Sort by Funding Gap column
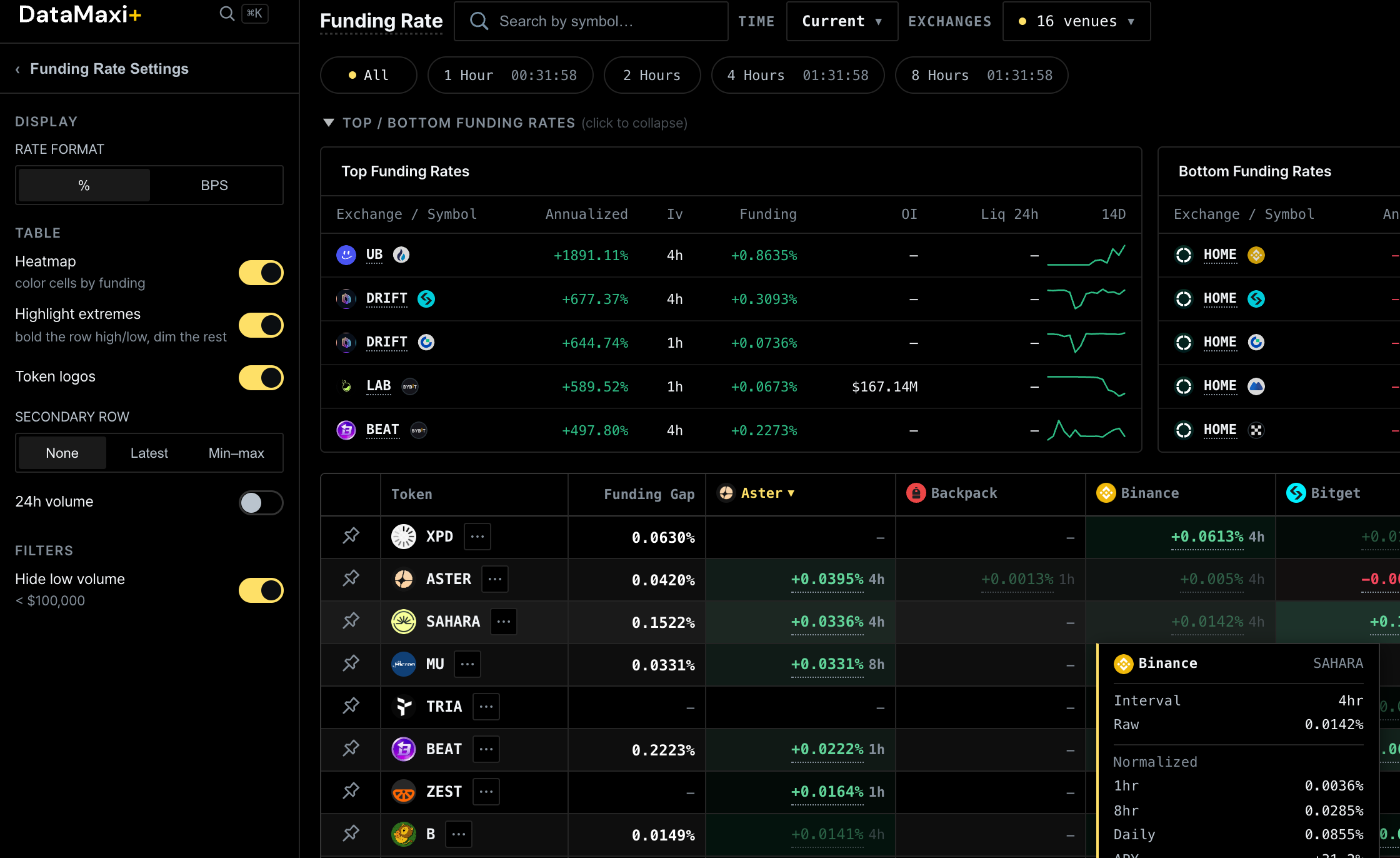The image size is (1400, 858). point(649,494)
